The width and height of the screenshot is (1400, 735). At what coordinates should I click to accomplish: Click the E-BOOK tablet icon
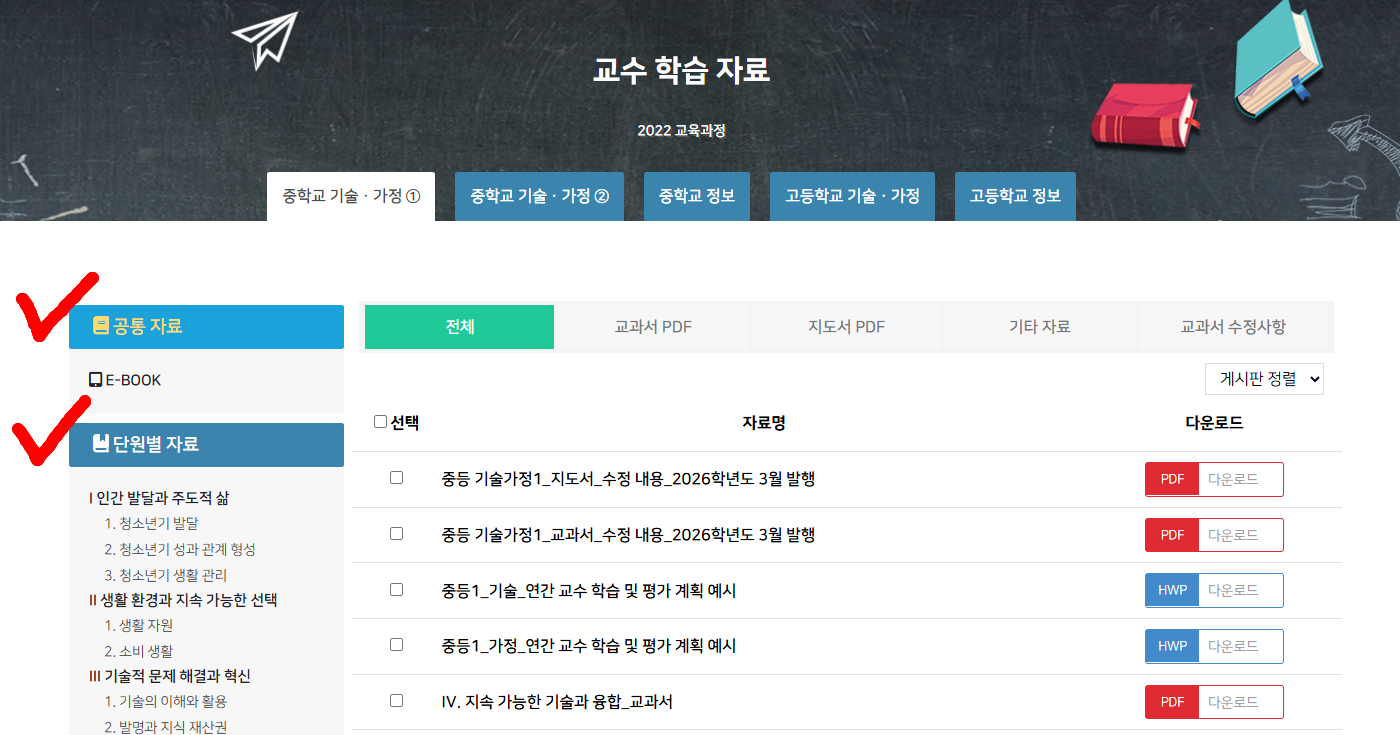coord(95,380)
